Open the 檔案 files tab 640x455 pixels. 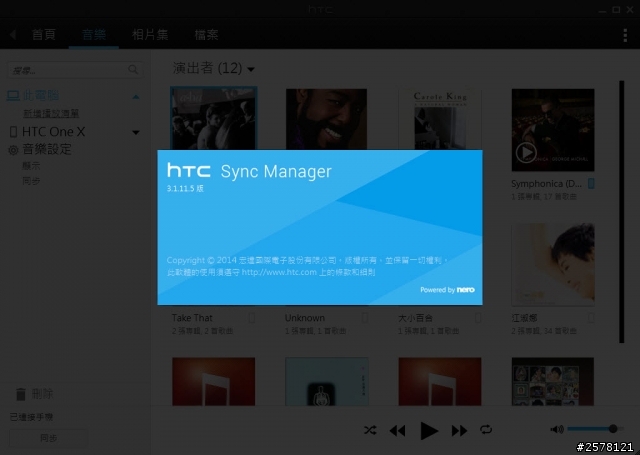(206, 35)
